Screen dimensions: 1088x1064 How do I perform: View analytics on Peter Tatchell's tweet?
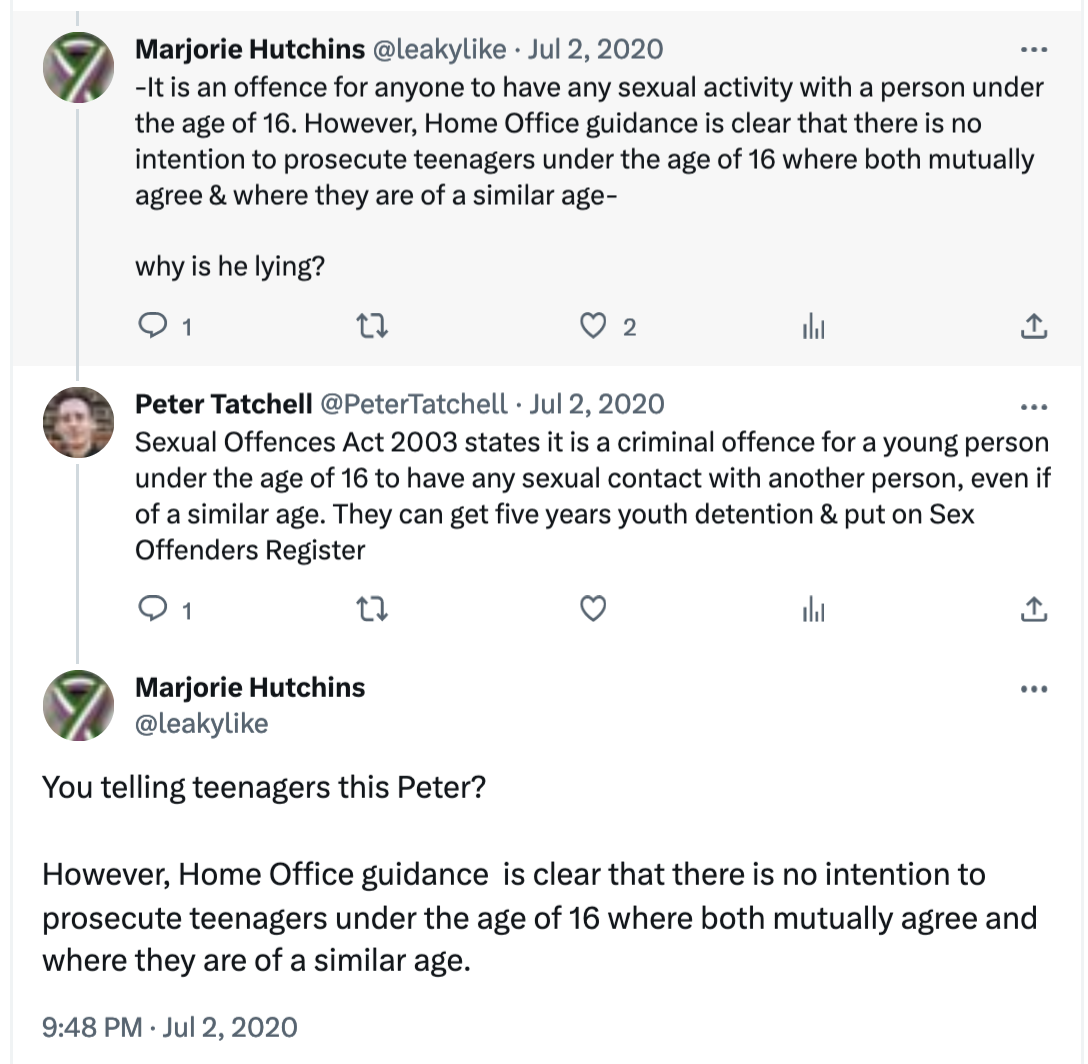pos(813,609)
